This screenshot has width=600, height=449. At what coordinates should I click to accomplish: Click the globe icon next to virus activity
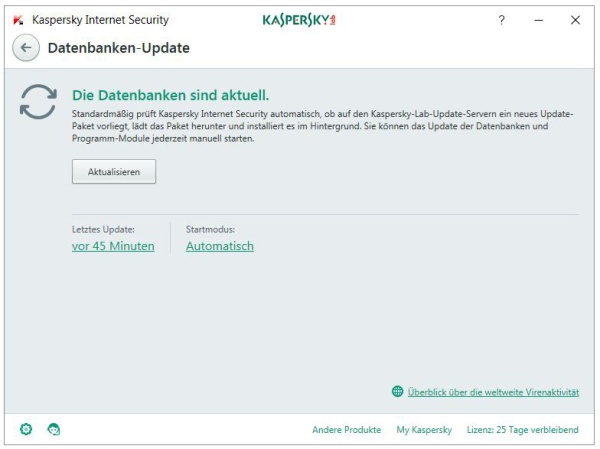tap(398, 391)
